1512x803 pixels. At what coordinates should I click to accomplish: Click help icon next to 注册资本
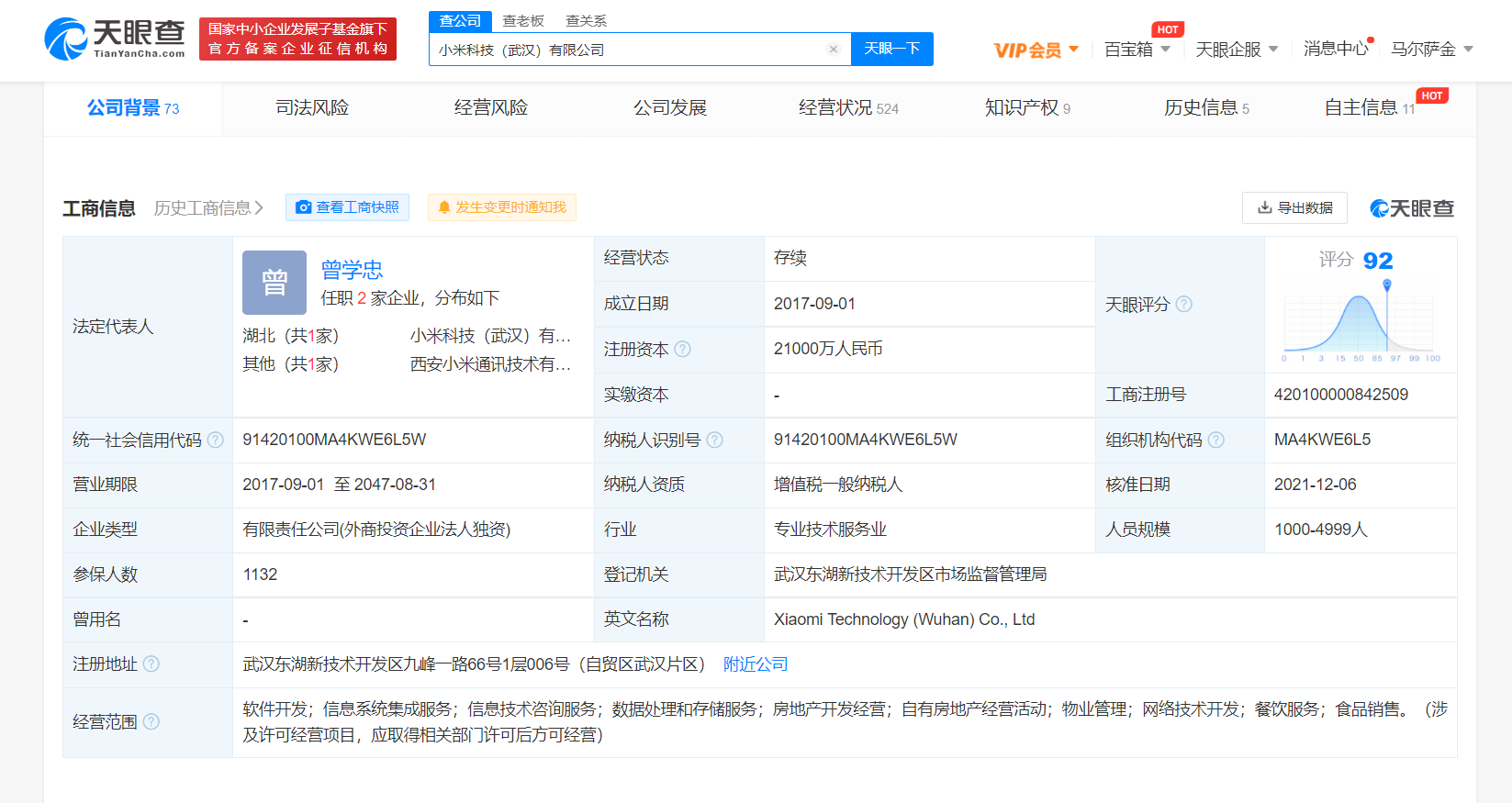682,349
